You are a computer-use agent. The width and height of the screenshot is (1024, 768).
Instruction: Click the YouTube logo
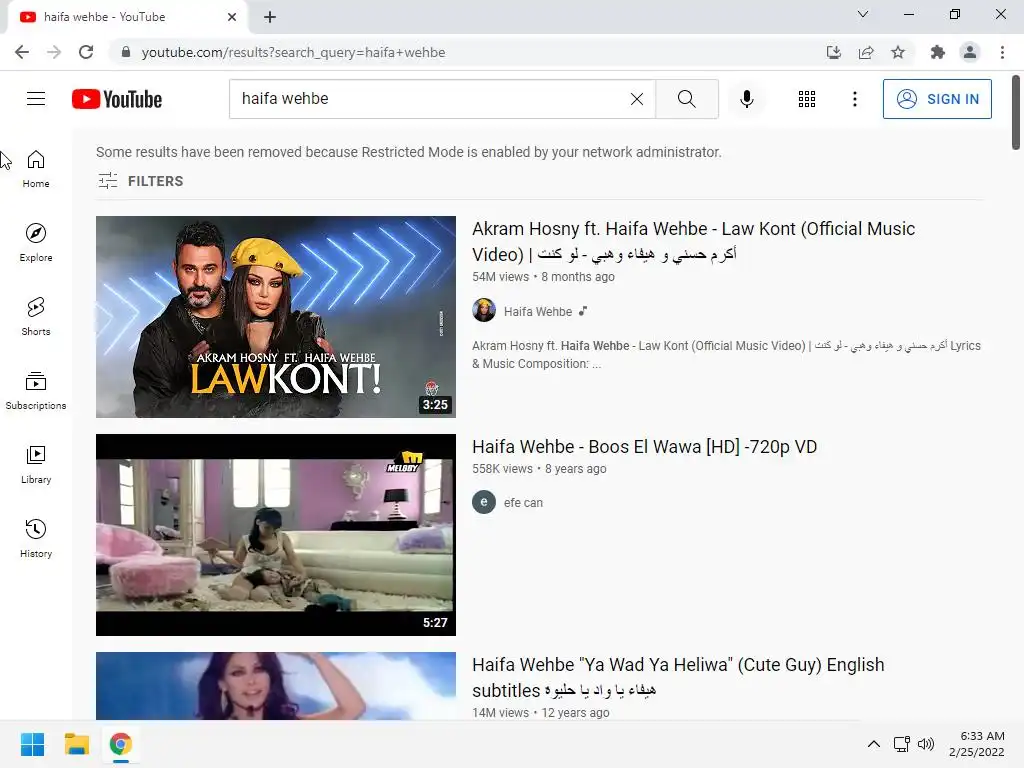pos(117,99)
